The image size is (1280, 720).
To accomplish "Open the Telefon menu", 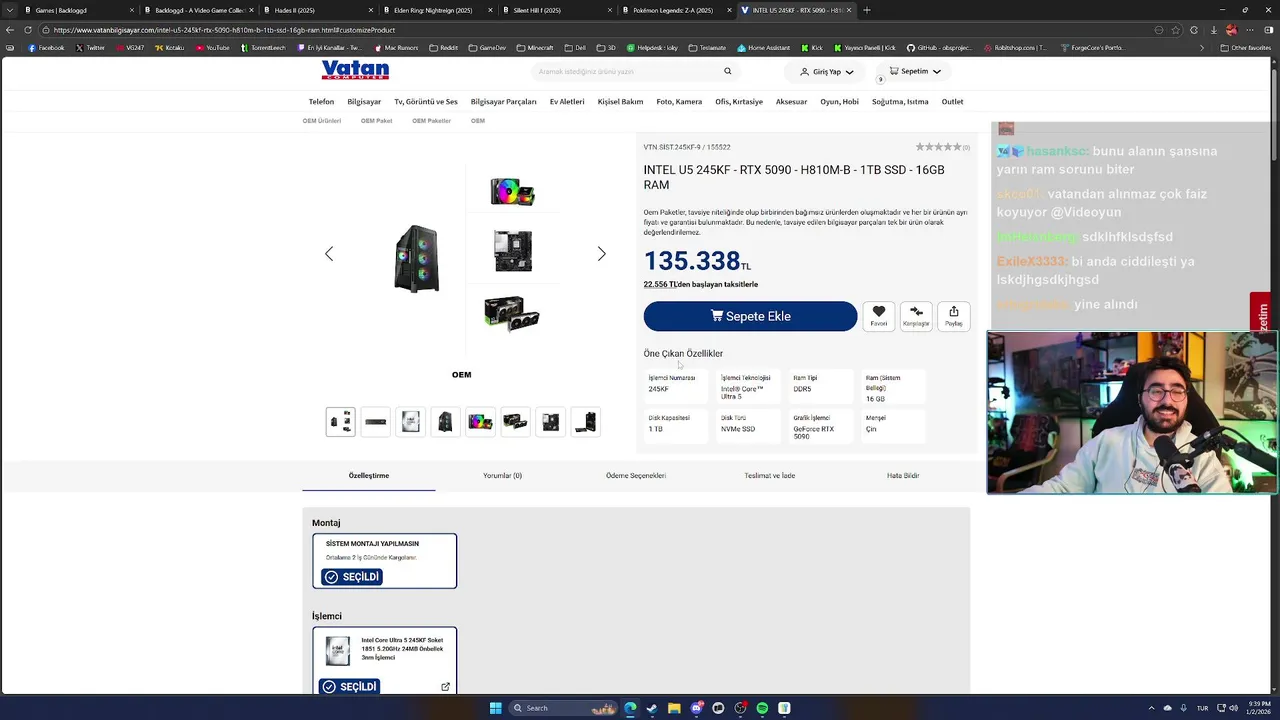I will tap(321, 101).
